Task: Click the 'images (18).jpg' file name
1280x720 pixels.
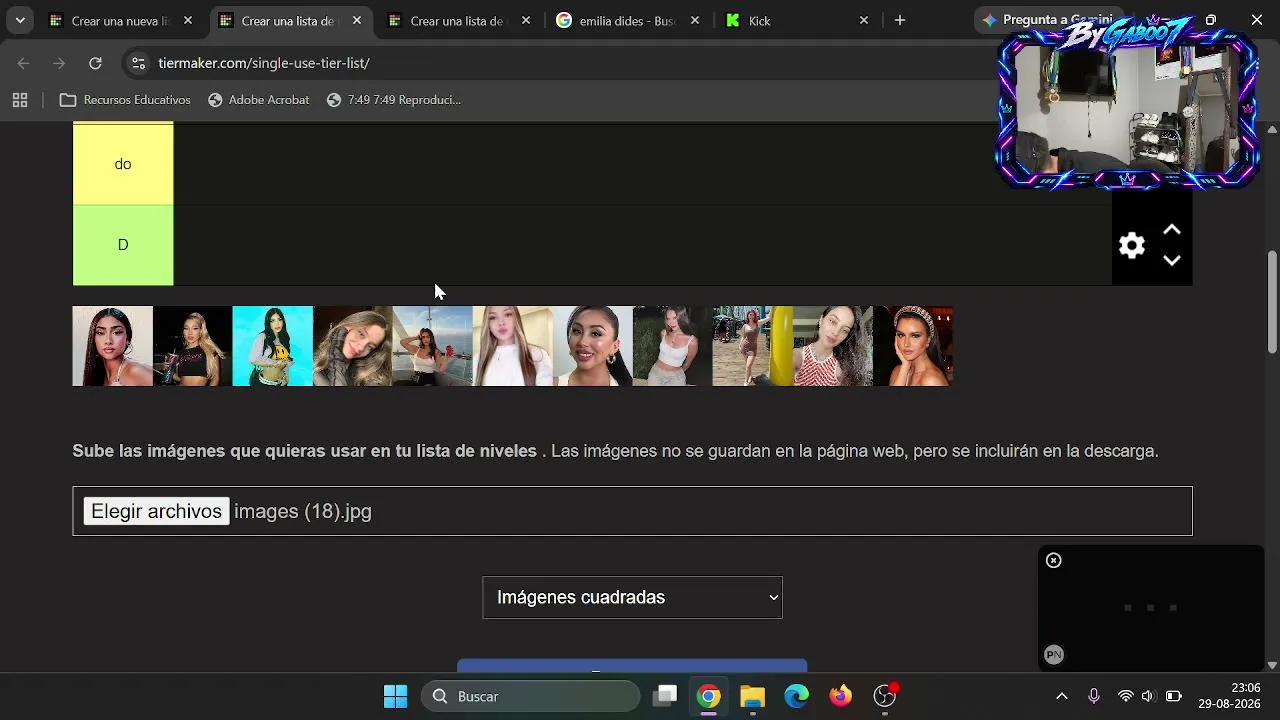Action: (x=303, y=511)
